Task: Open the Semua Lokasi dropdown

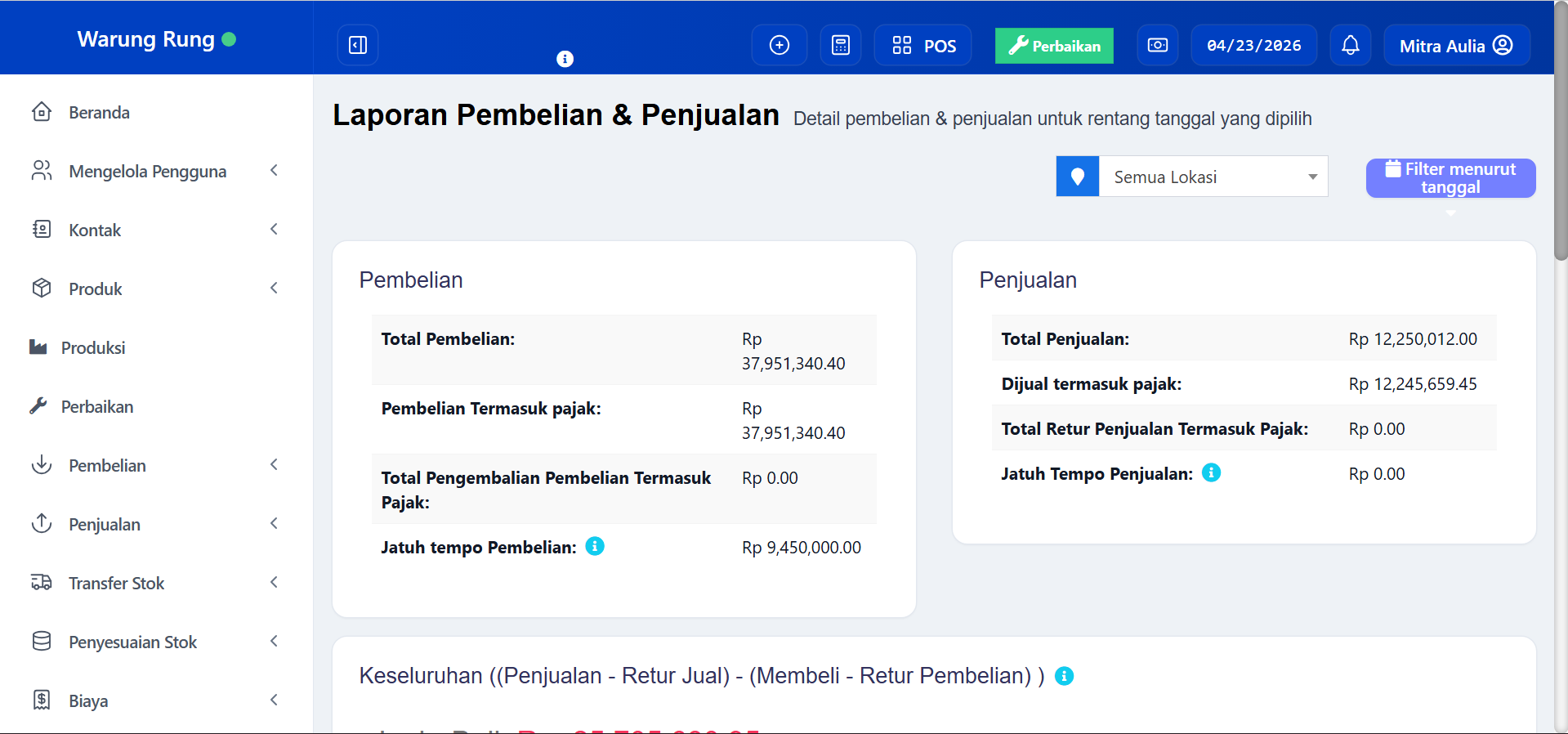Action: 1213,177
